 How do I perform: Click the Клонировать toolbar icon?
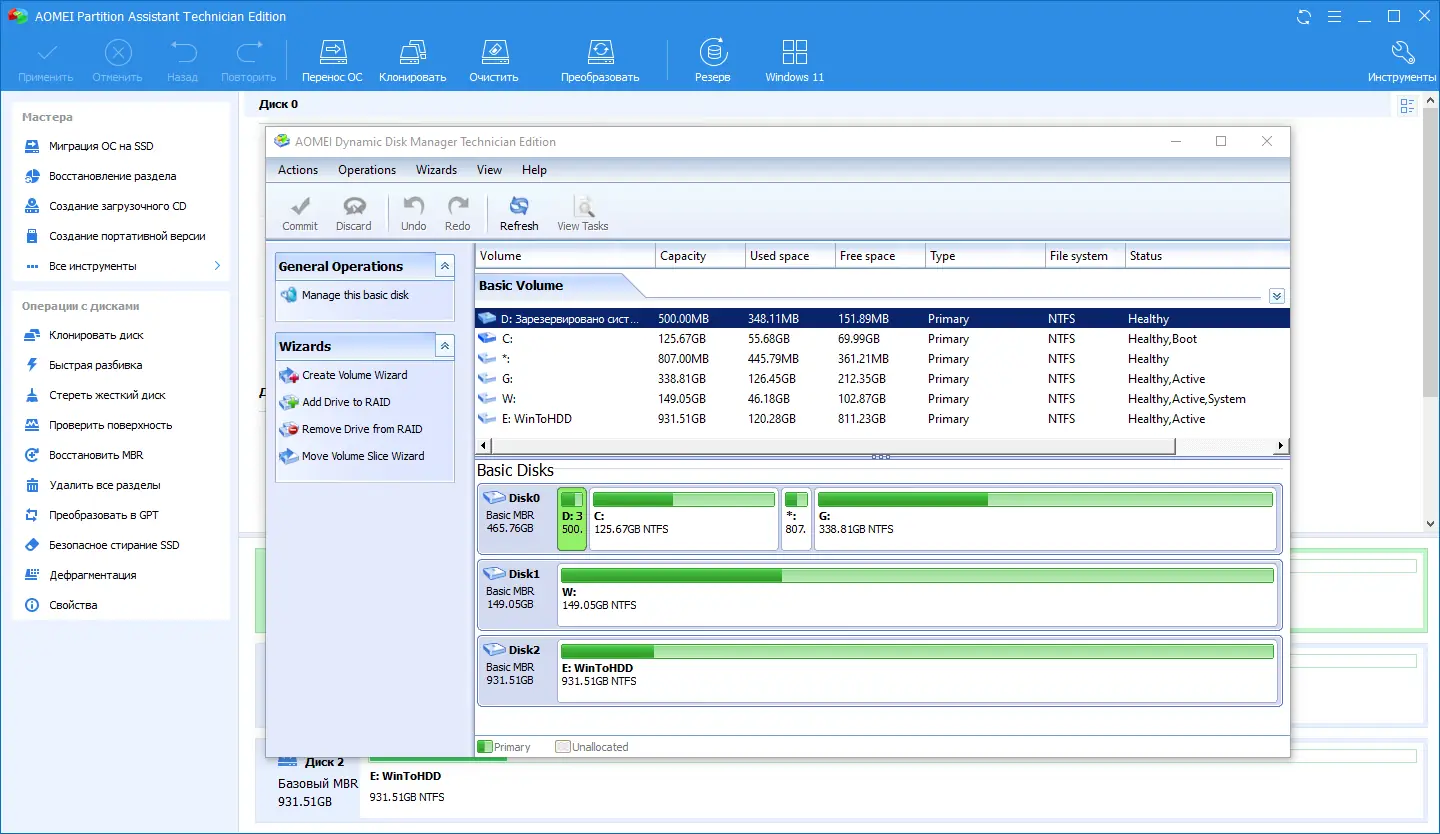tap(412, 53)
